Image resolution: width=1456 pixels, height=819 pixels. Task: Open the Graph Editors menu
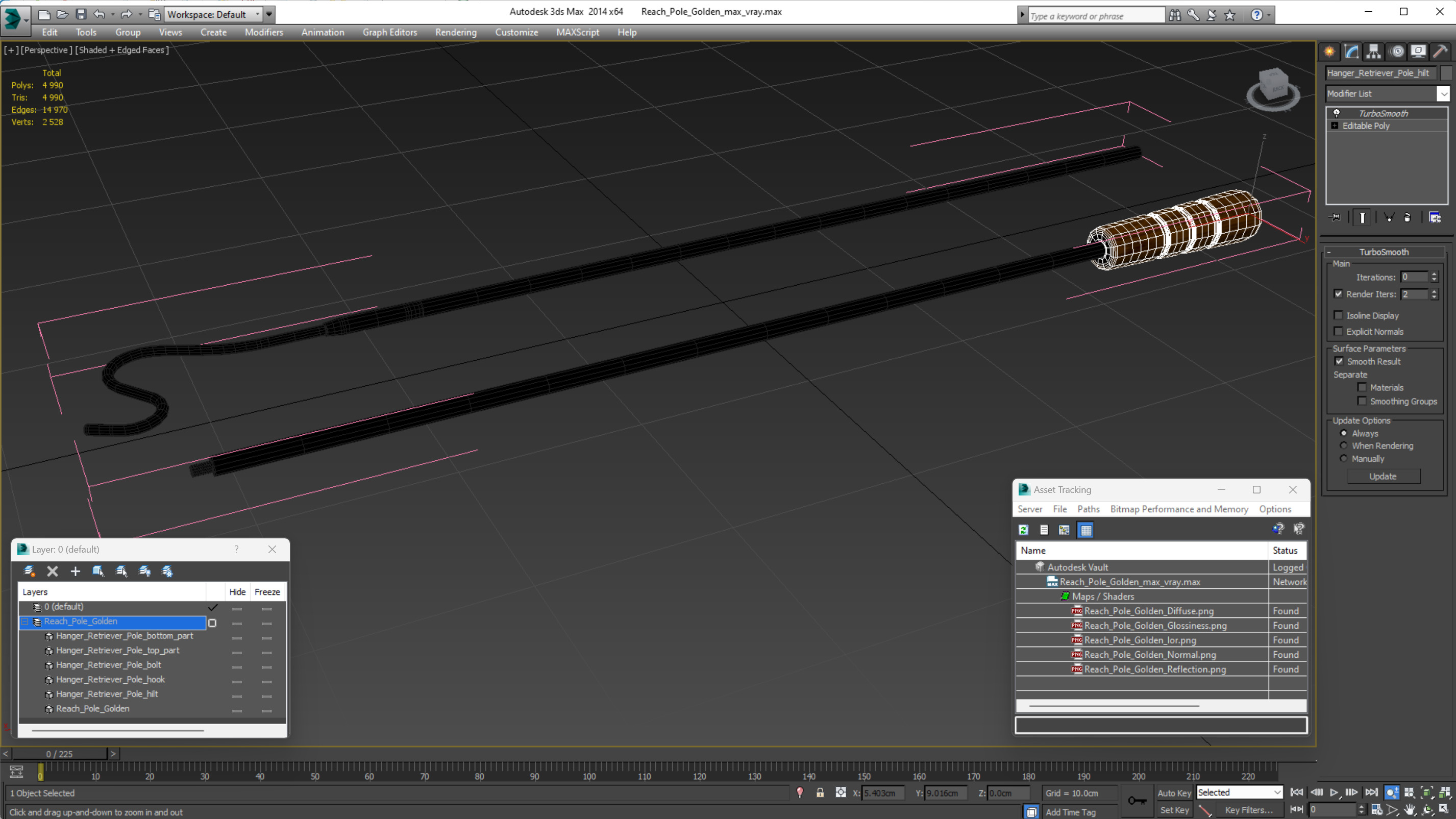[389, 32]
